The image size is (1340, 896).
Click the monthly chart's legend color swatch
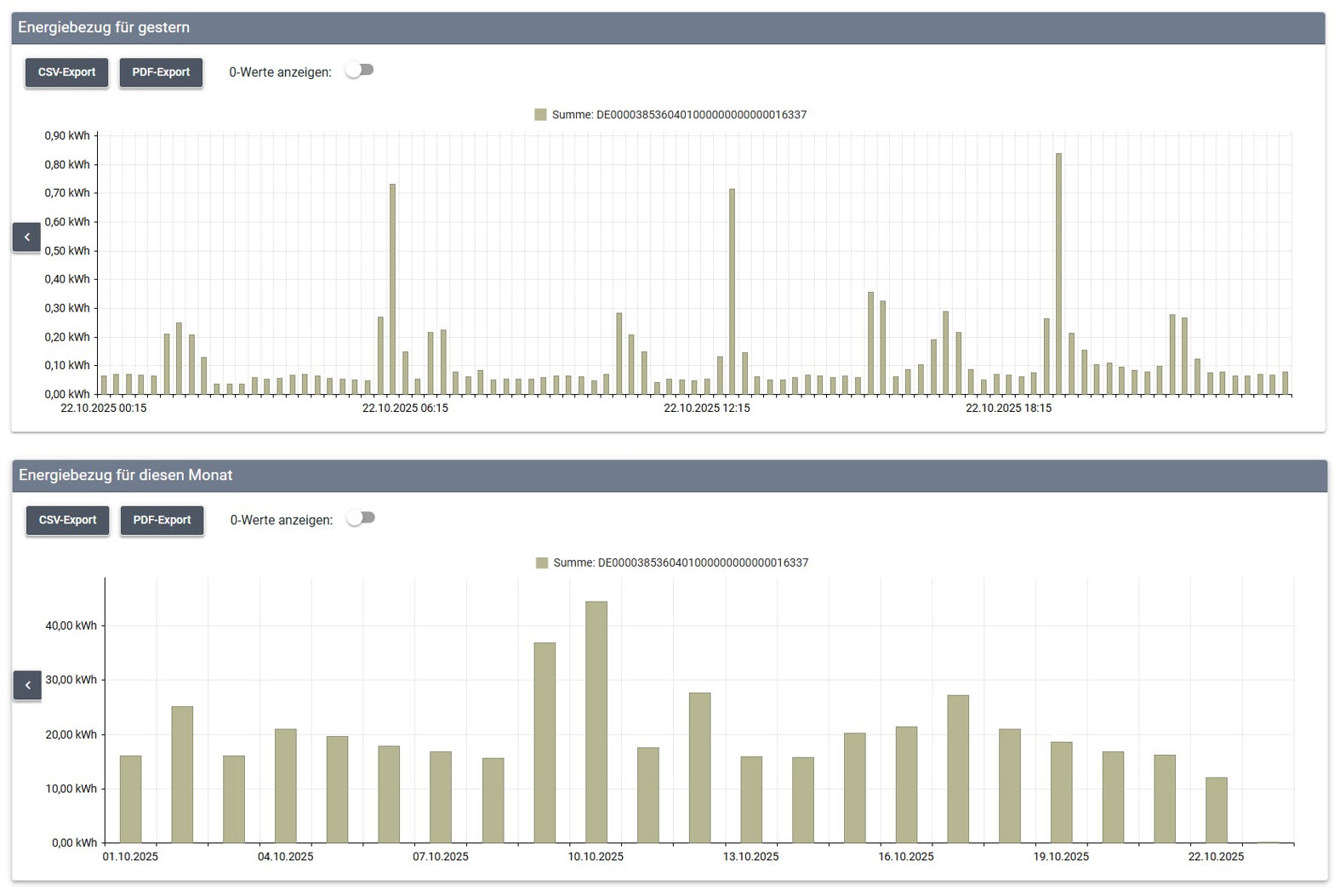542,562
